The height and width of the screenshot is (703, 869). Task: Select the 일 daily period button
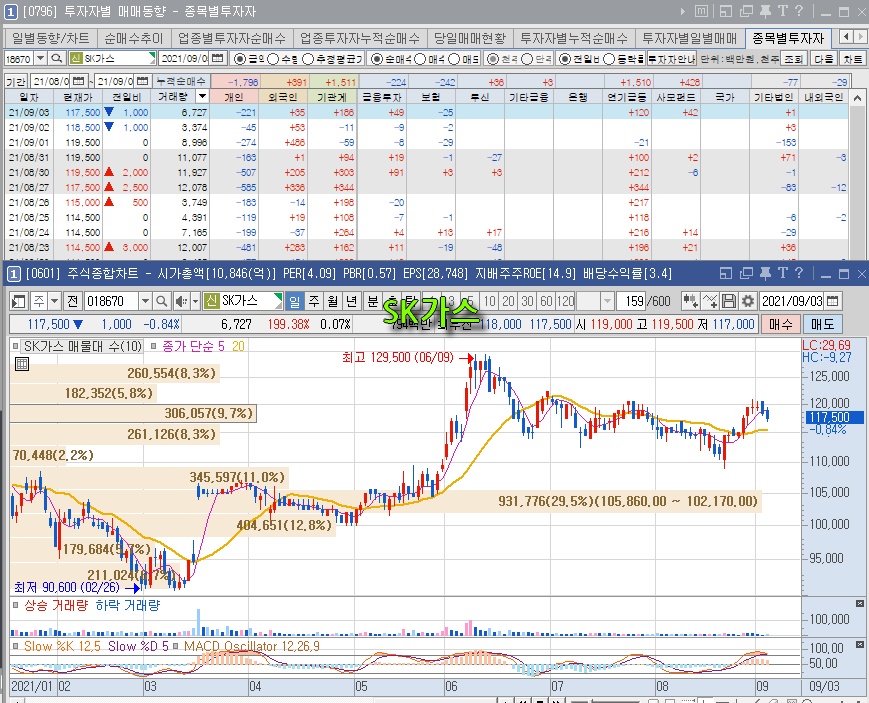pyautogui.click(x=294, y=301)
